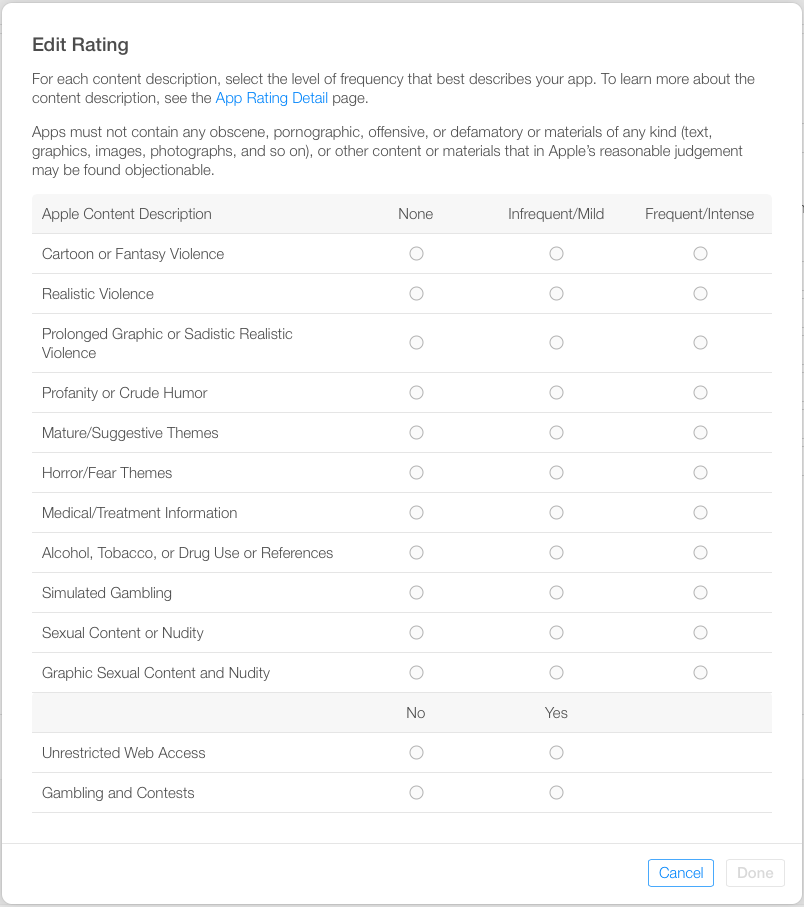
Task: Set Cartoon or Fantasy Violence to Frequent/Intense
Action: pyautogui.click(x=700, y=254)
